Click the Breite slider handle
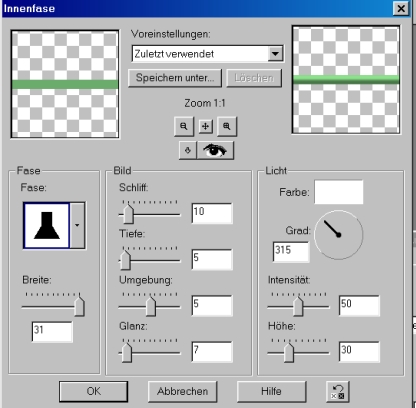The width and height of the screenshot is (416, 408). coord(79,306)
